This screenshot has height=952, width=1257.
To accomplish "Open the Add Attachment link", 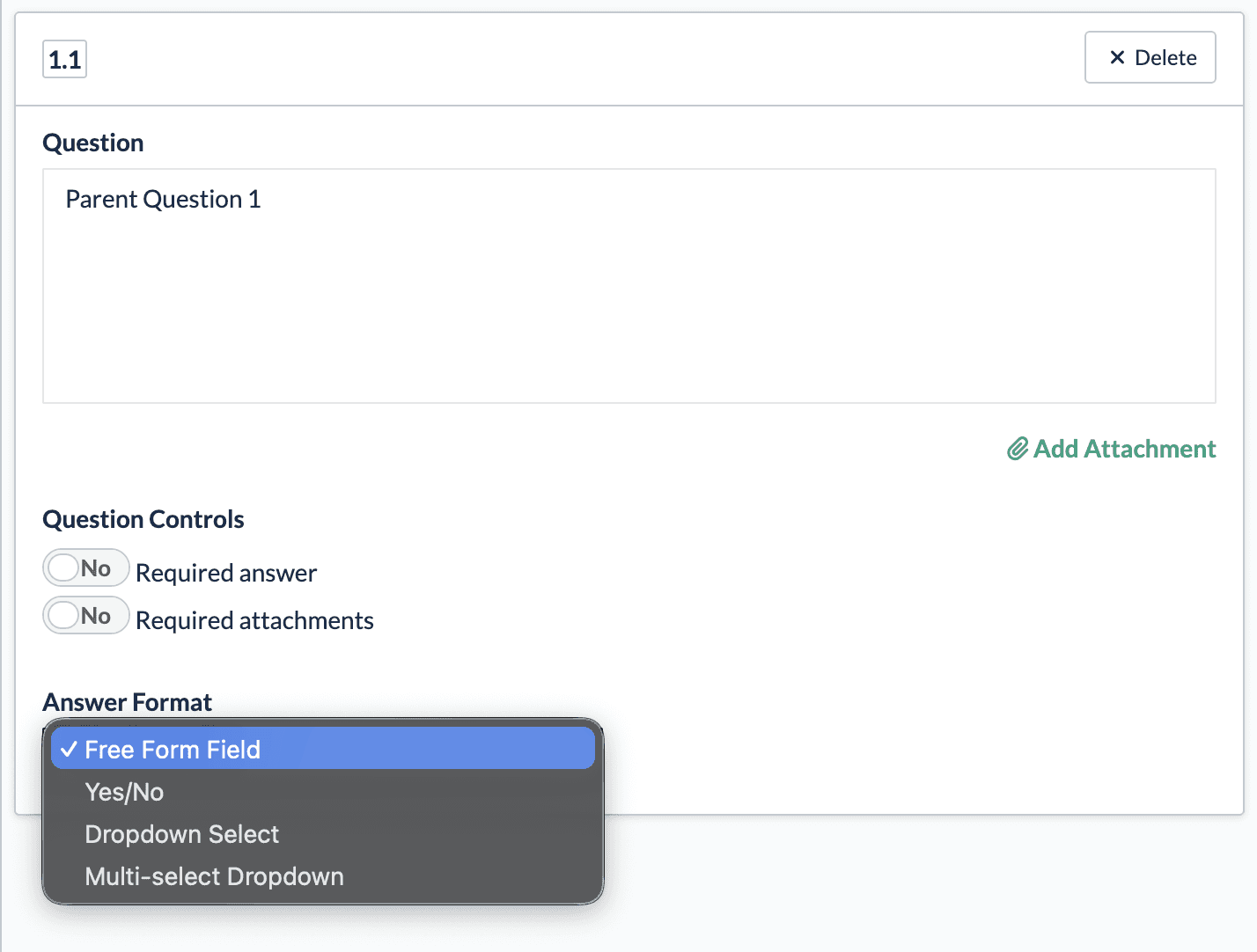I will click(1124, 450).
